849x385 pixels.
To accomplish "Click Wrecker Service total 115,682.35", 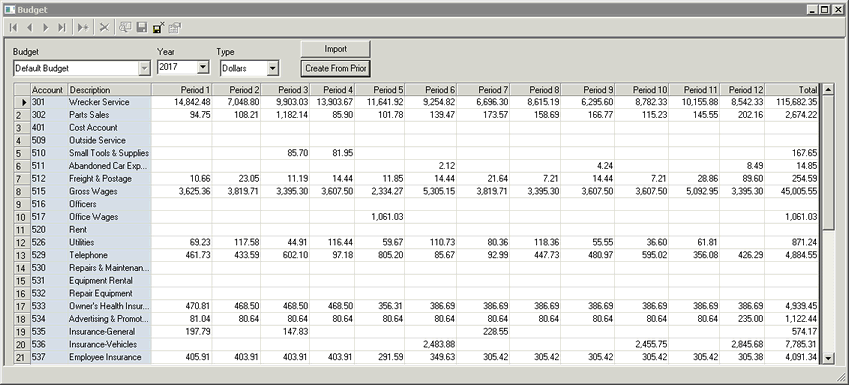I will tap(792, 102).
